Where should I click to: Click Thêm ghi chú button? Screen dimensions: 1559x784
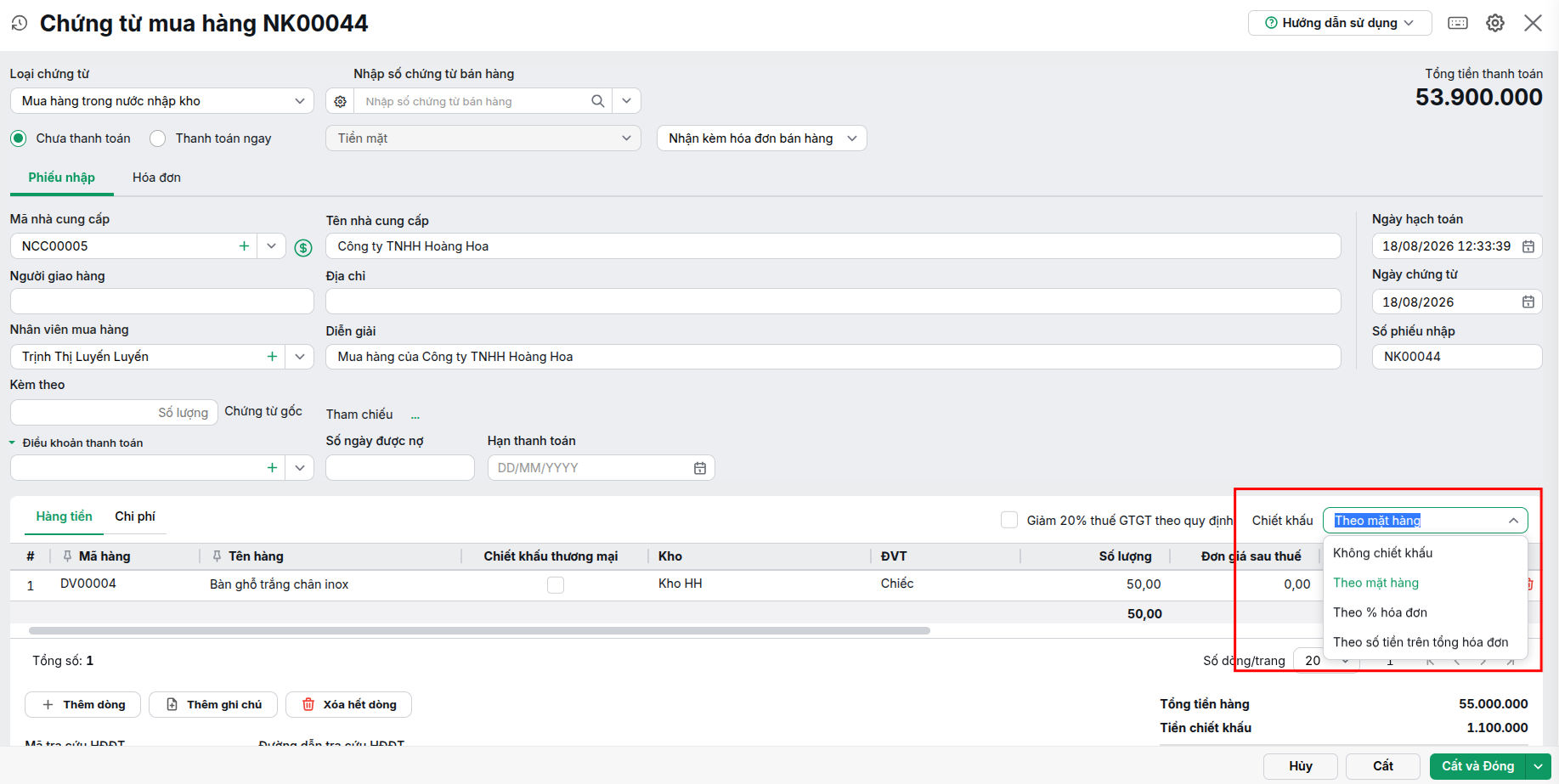pyautogui.click(x=213, y=705)
